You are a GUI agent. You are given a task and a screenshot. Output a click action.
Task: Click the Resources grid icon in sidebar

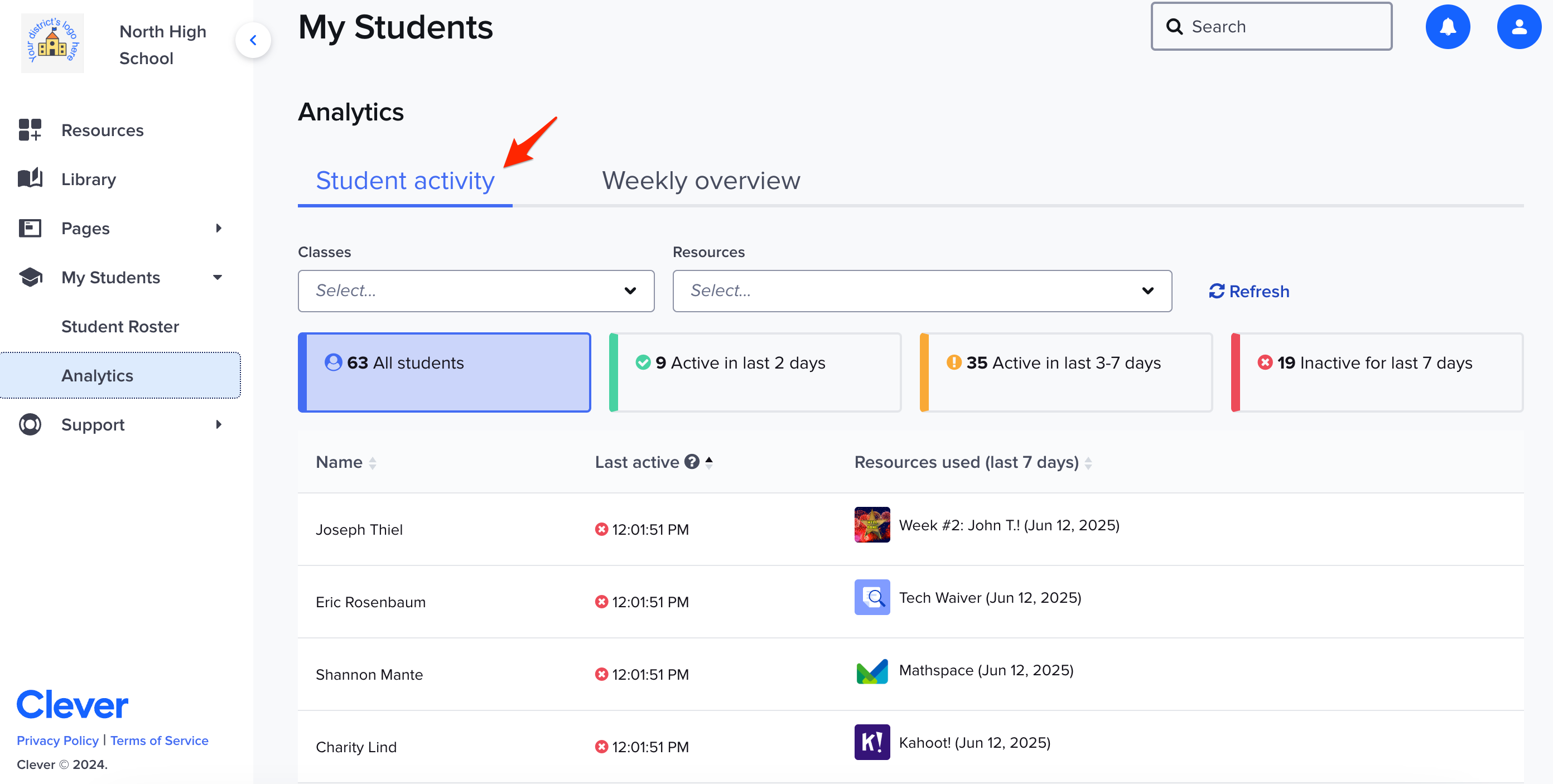click(x=30, y=129)
